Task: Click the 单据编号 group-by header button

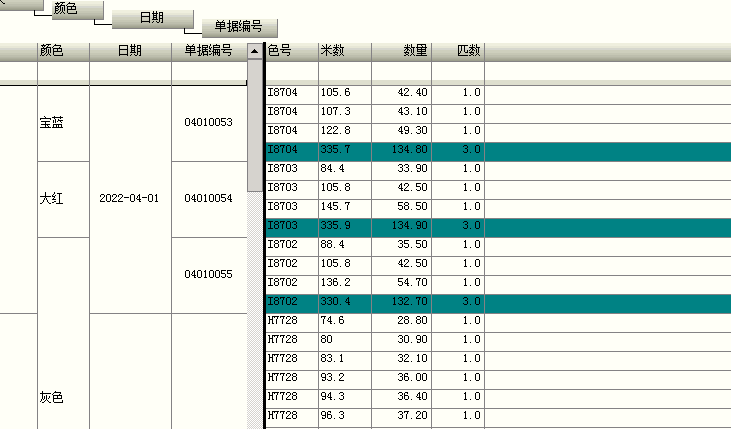Action: pos(240,27)
